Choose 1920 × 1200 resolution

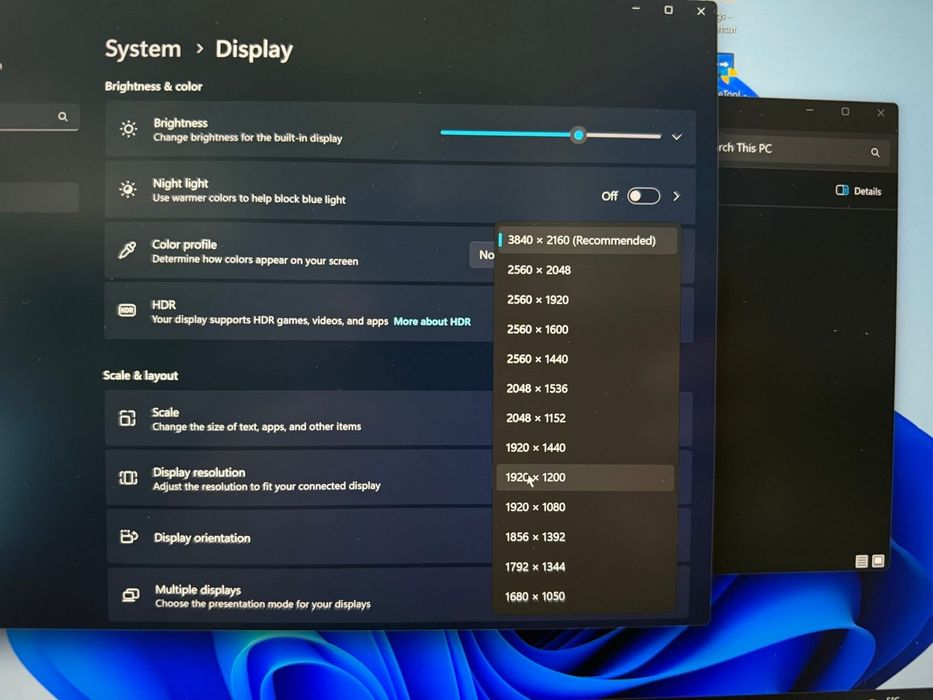[585, 477]
